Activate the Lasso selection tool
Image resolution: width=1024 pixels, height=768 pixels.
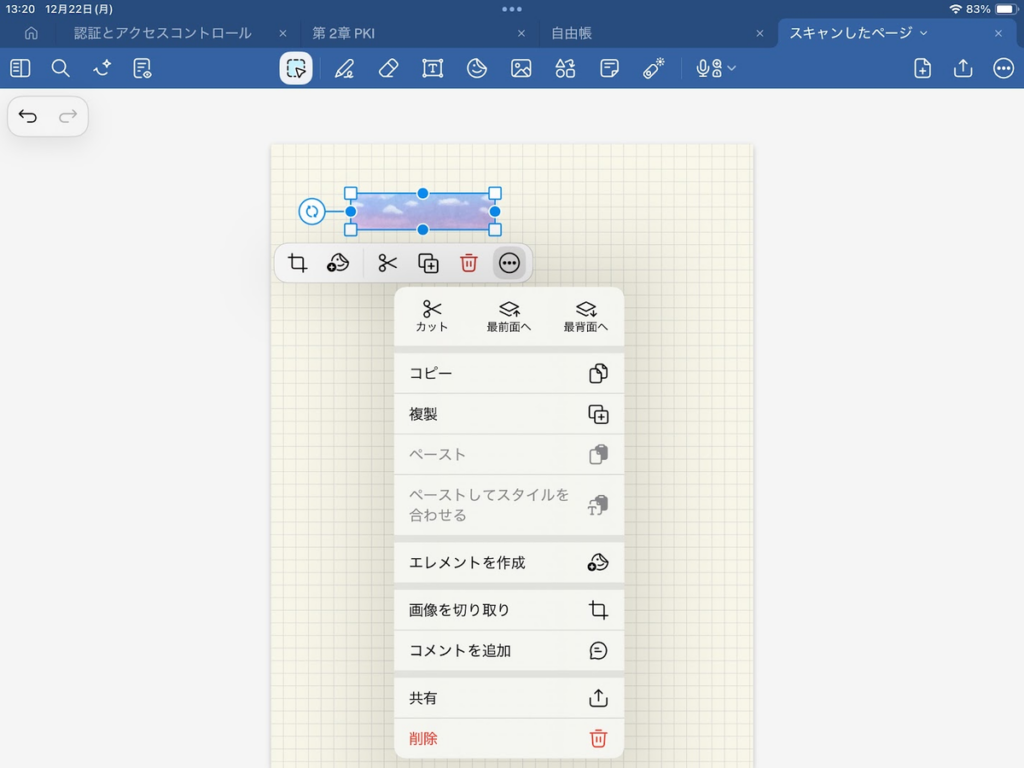coord(296,68)
